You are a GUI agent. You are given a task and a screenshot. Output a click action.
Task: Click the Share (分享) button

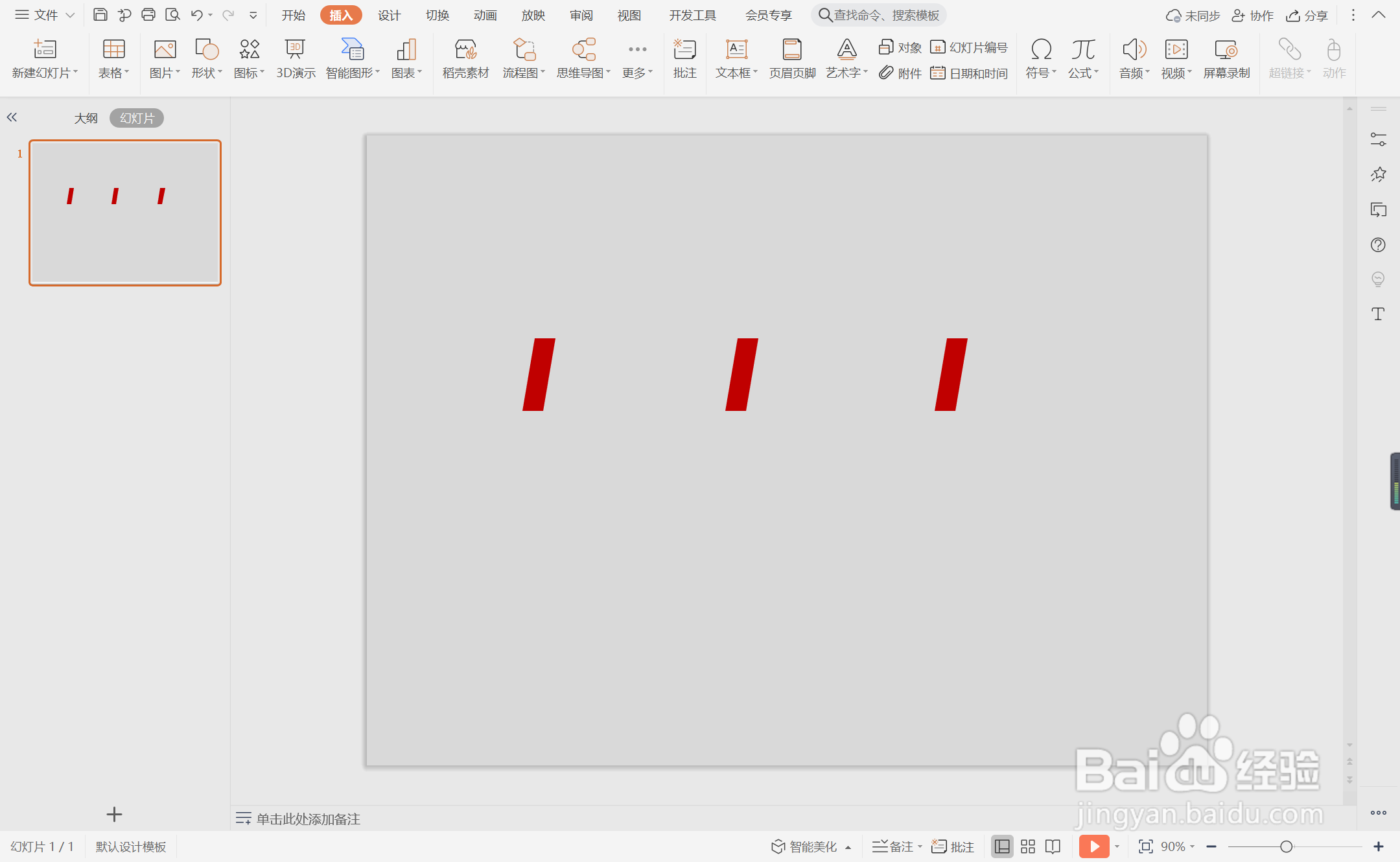pos(1307,15)
